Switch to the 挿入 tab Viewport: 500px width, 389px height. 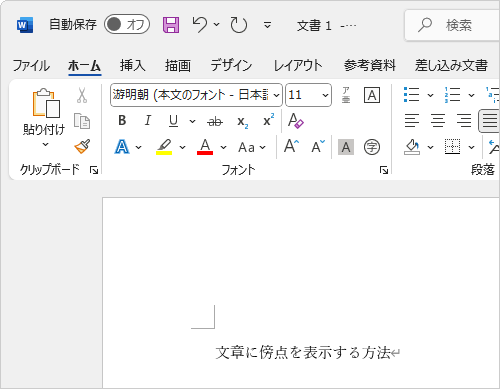click(x=133, y=65)
